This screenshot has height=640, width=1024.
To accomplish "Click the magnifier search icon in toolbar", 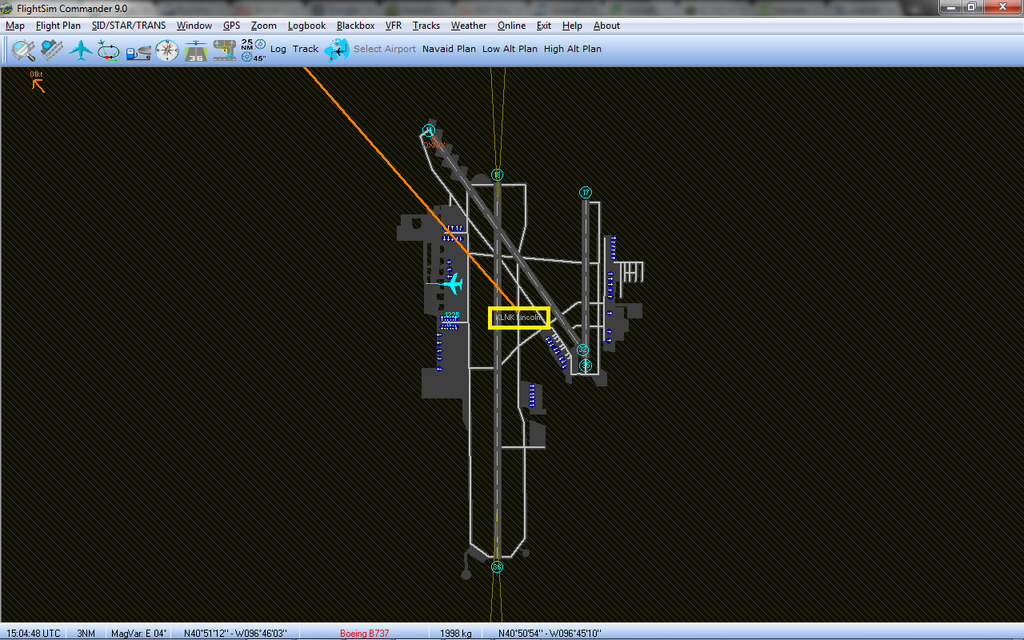I will click(23, 49).
